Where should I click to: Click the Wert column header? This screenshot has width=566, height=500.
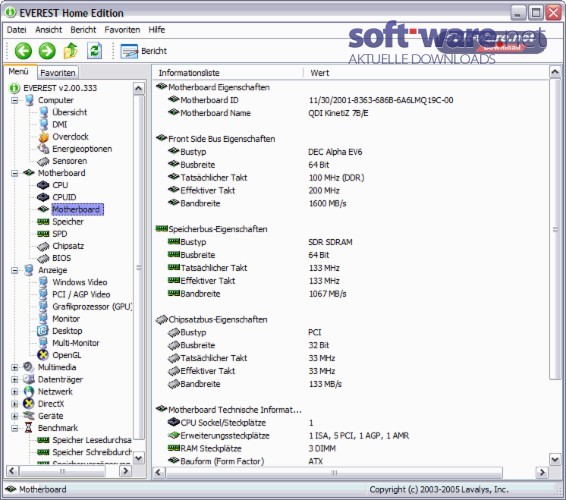coord(425,73)
